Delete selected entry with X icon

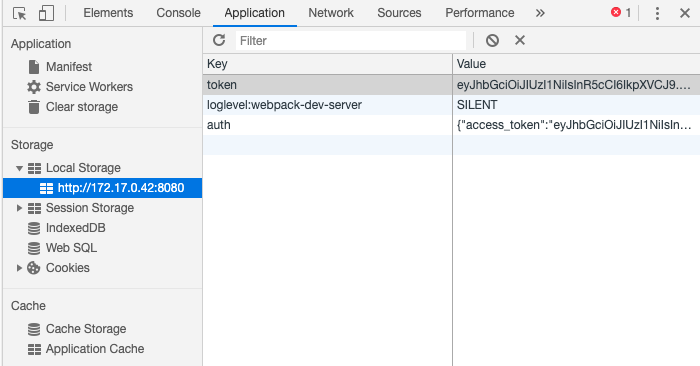click(x=520, y=40)
